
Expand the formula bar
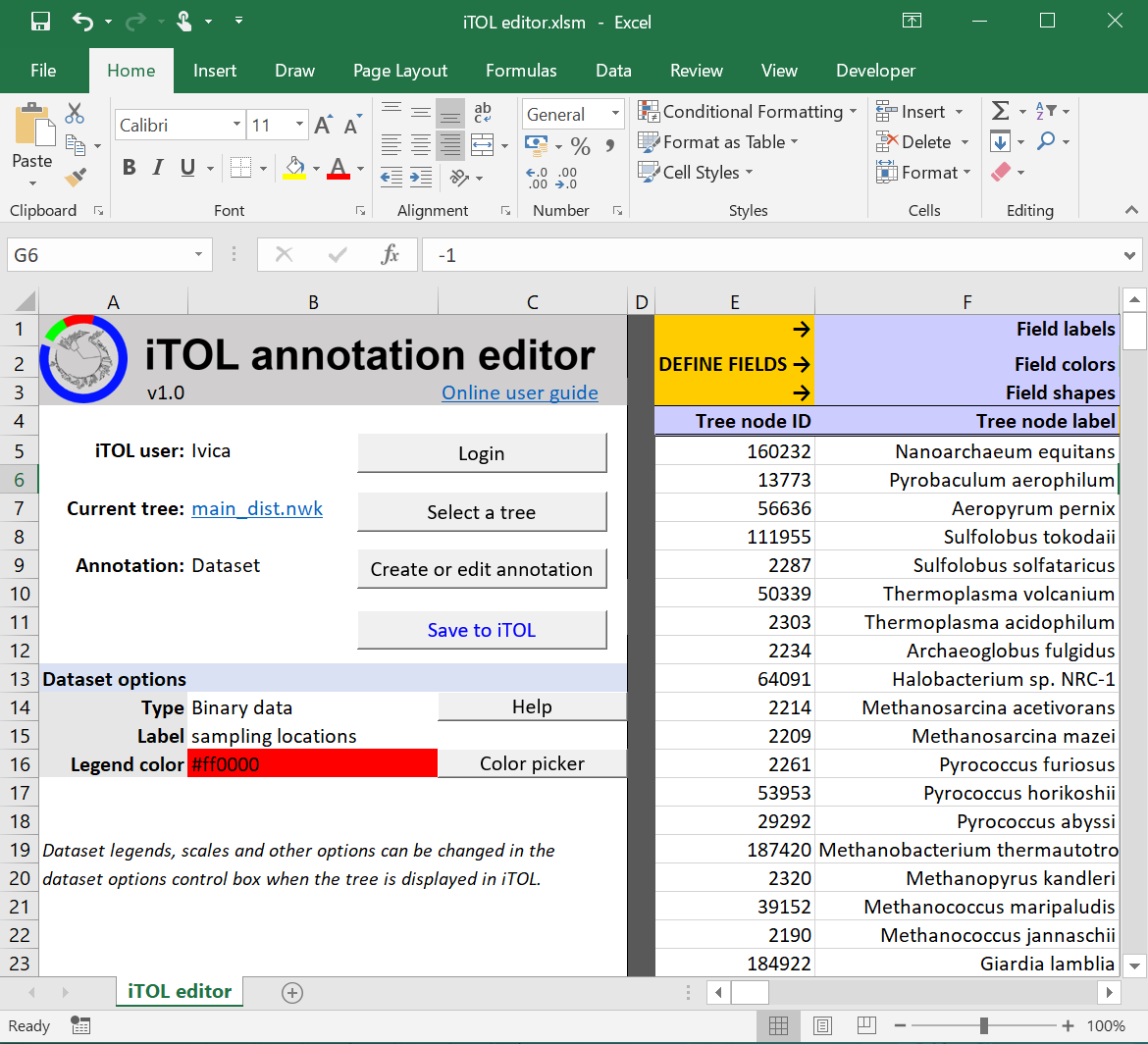click(1129, 255)
